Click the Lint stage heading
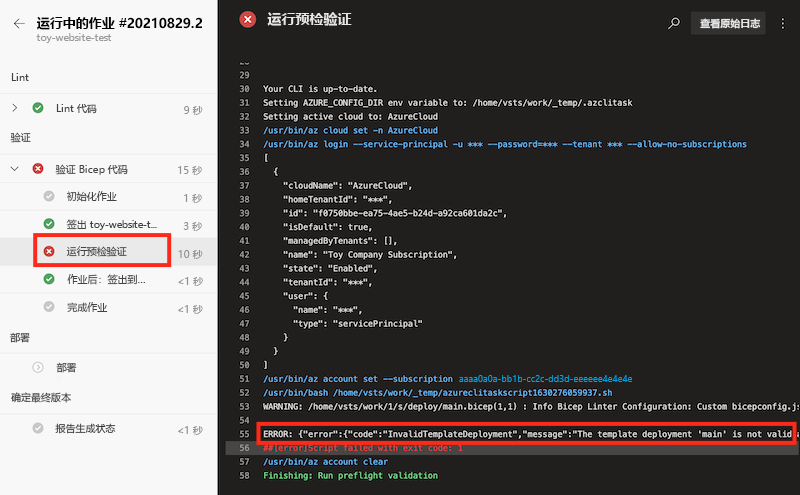The width and height of the screenshot is (800, 495). pyautogui.click(x=20, y=77)
